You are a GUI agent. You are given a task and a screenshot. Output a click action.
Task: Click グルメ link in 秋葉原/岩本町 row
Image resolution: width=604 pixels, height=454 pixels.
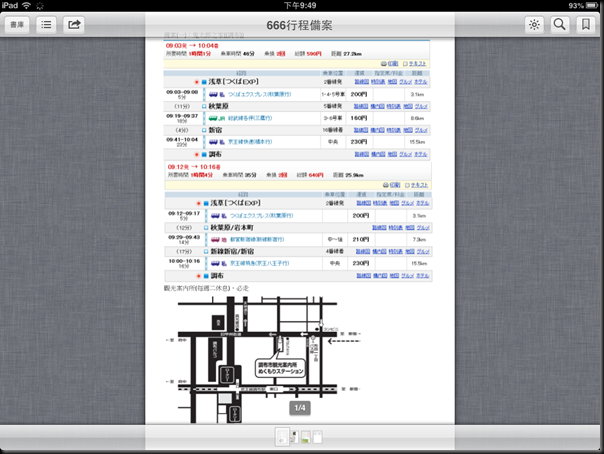[x=423, y=228]
